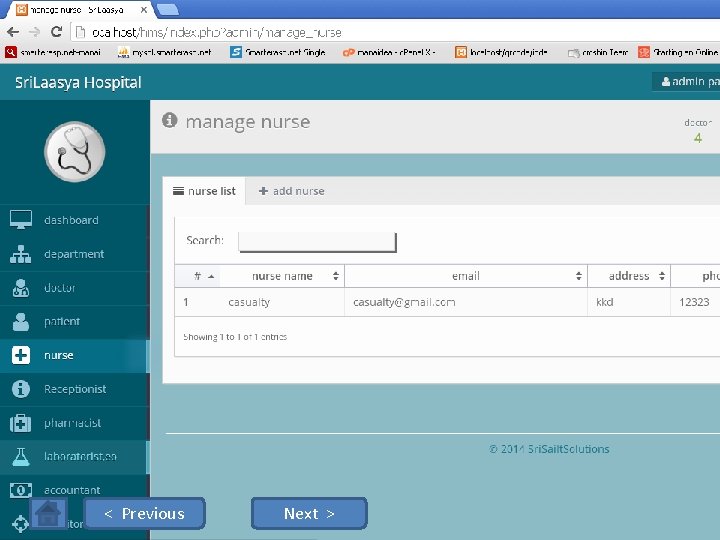Image resolution: width=720 pixels, height=540 pixels.
Task: Sort table by nurse name column
Action: coord(282,276)
